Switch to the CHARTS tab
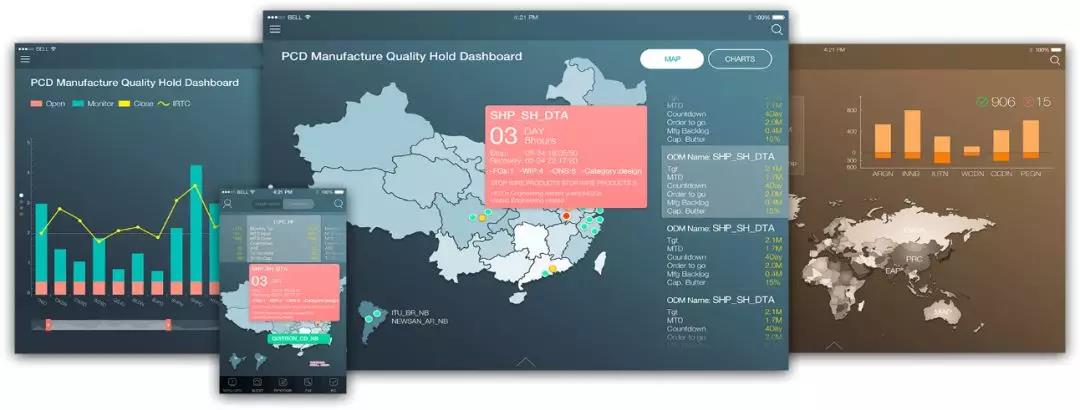 pos(740,59)
